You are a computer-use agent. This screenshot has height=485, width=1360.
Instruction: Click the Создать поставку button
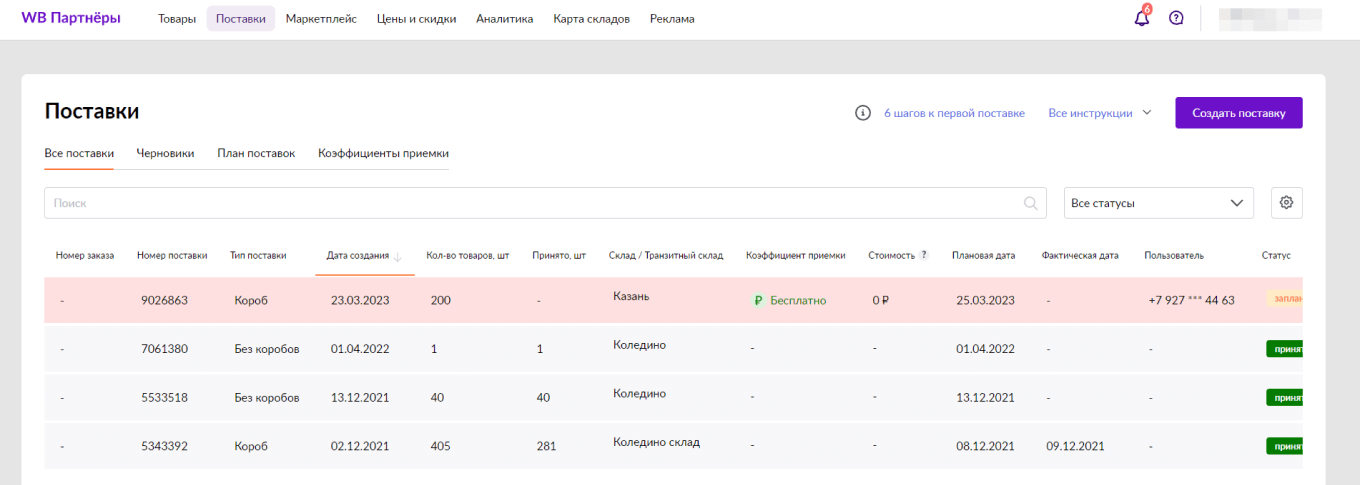pyautogui.click(x=1239, y=113)
